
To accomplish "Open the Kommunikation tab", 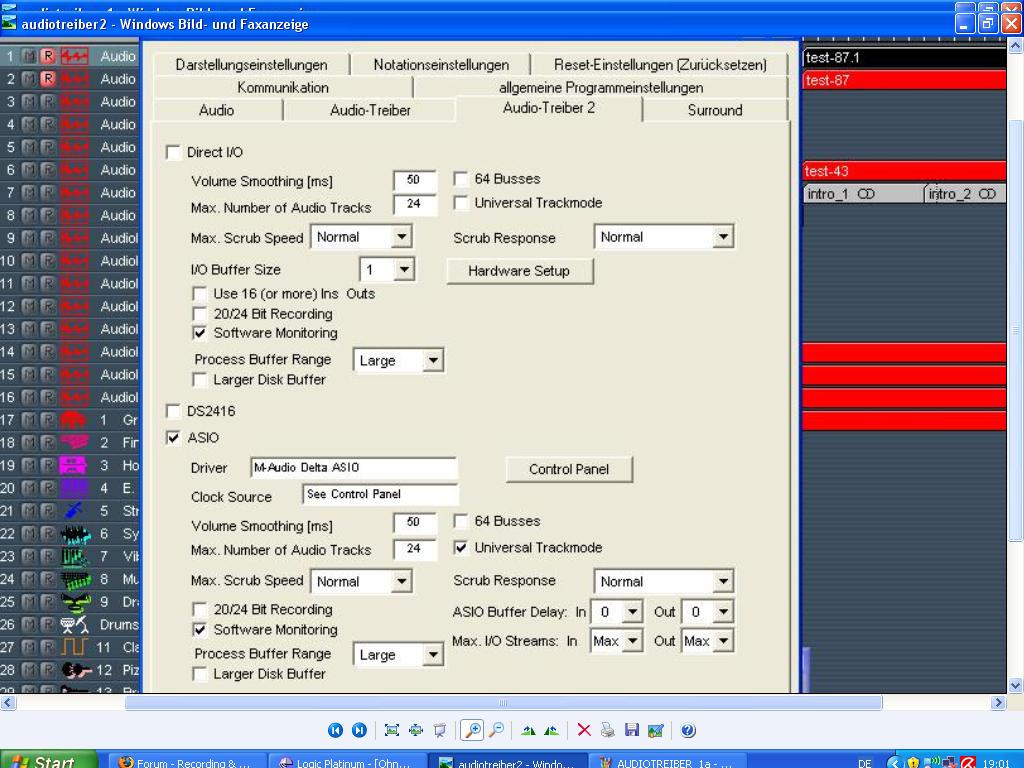I will click(x=283, y=88).
